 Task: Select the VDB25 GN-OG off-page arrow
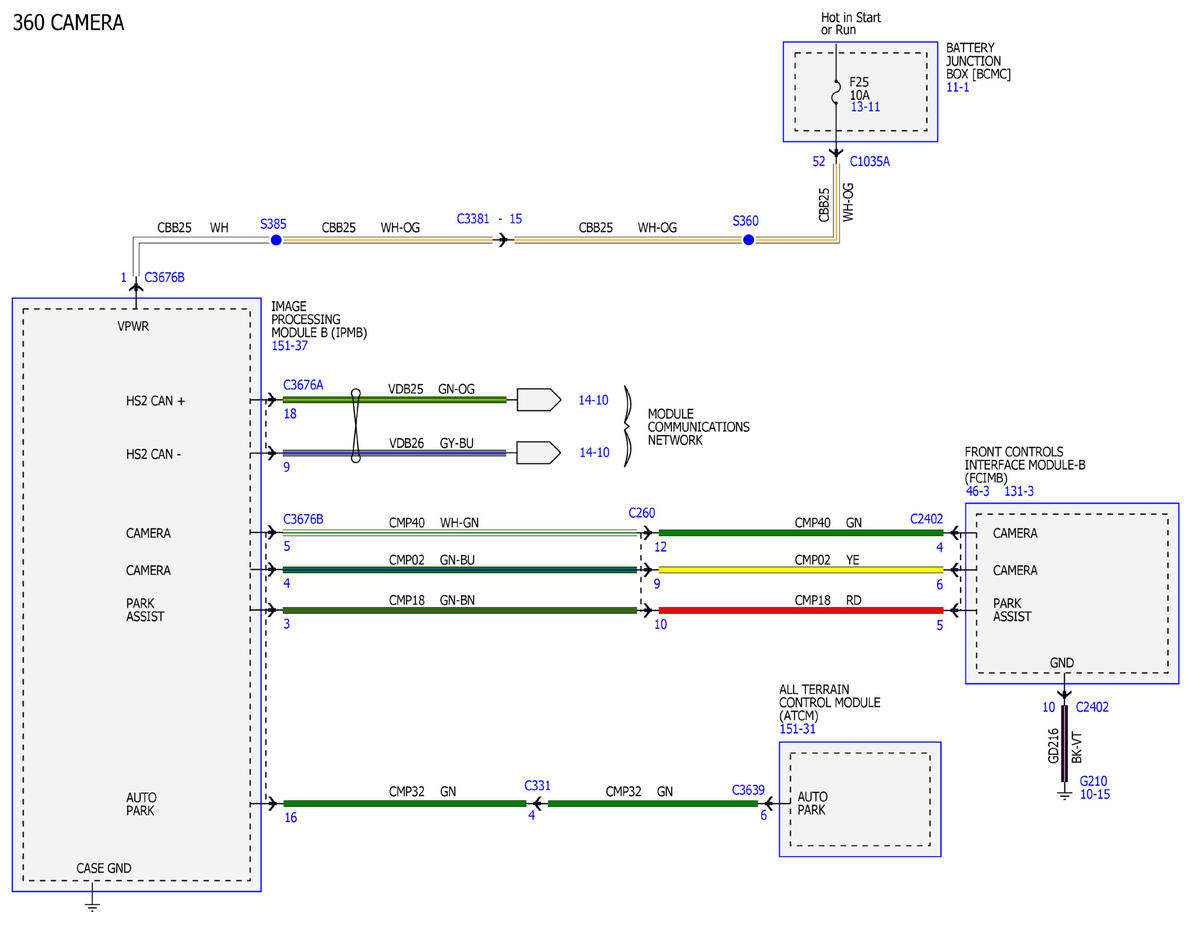(539, 400)
